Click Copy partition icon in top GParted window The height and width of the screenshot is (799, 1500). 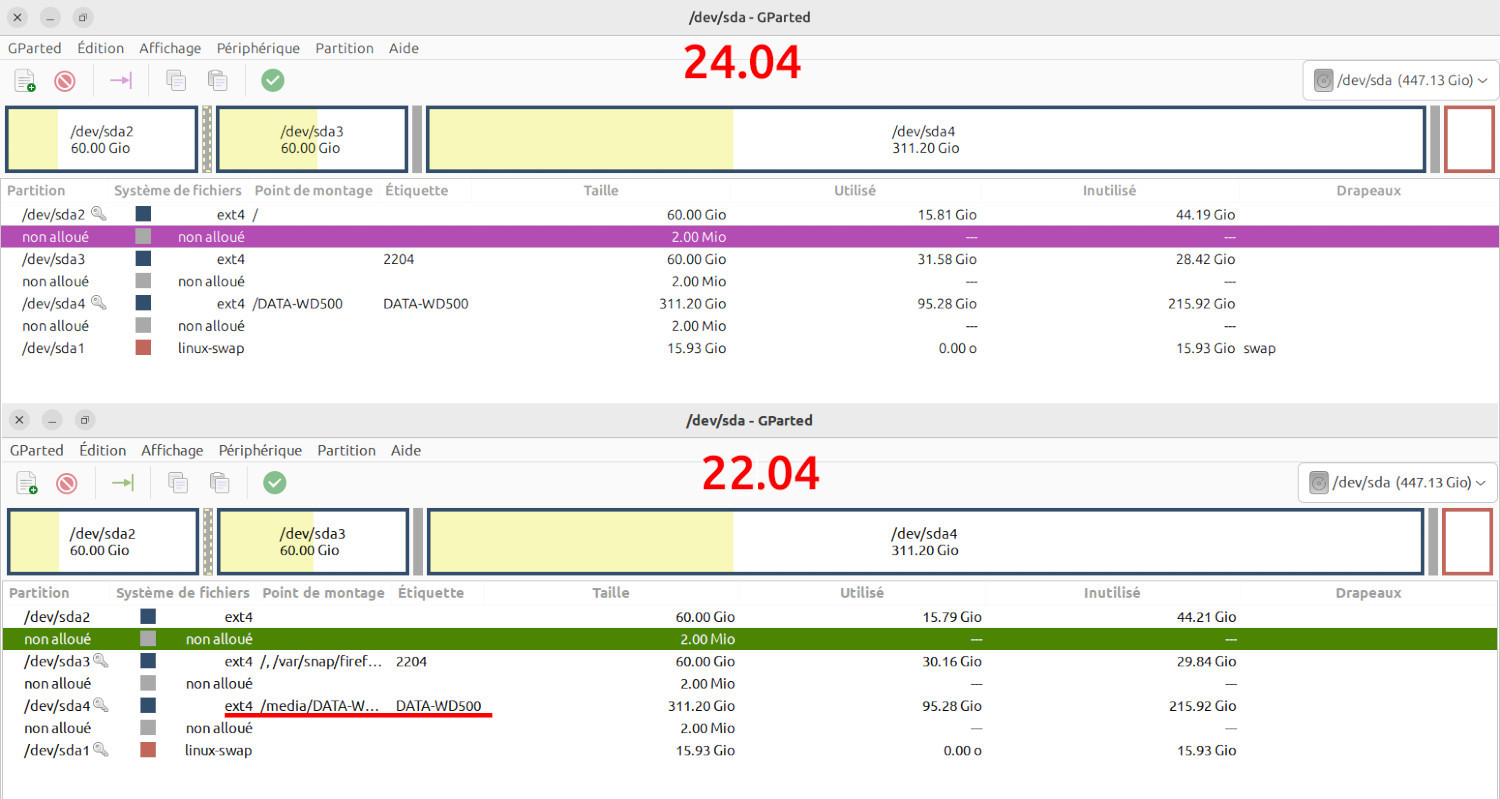coord(176,80)
